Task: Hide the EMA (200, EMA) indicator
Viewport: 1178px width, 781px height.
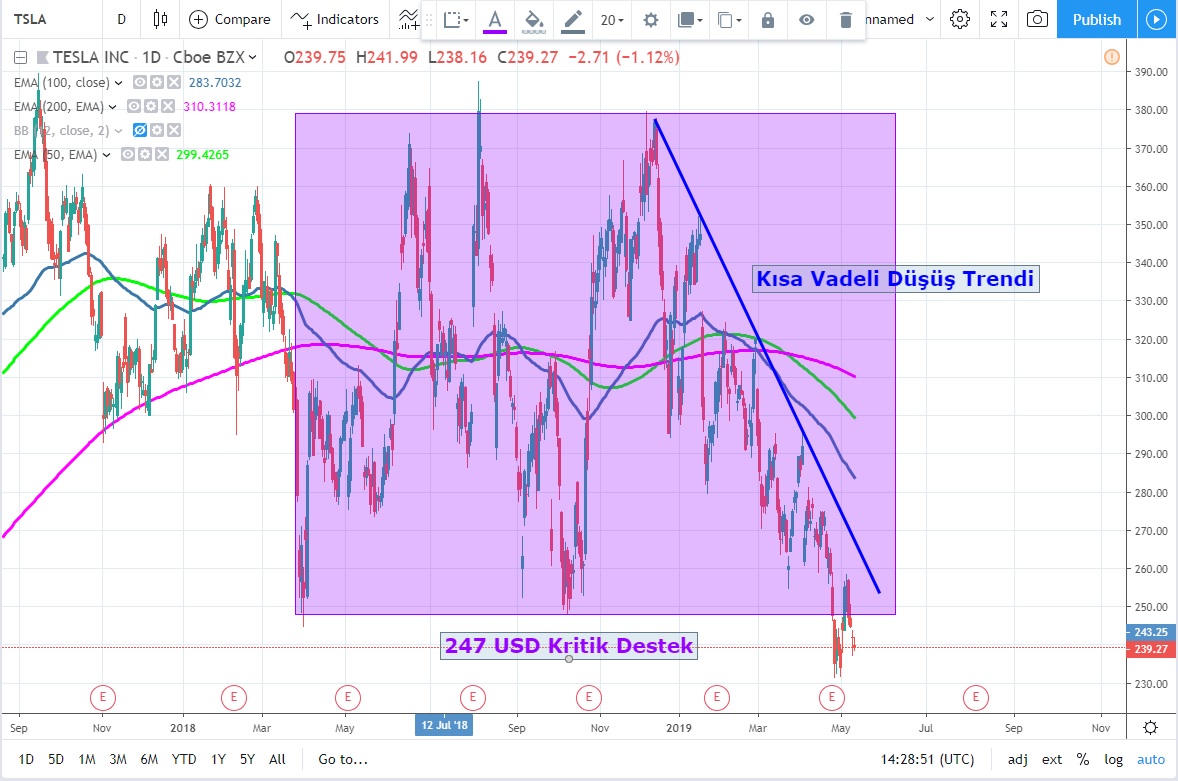Action: click(134, 107)
